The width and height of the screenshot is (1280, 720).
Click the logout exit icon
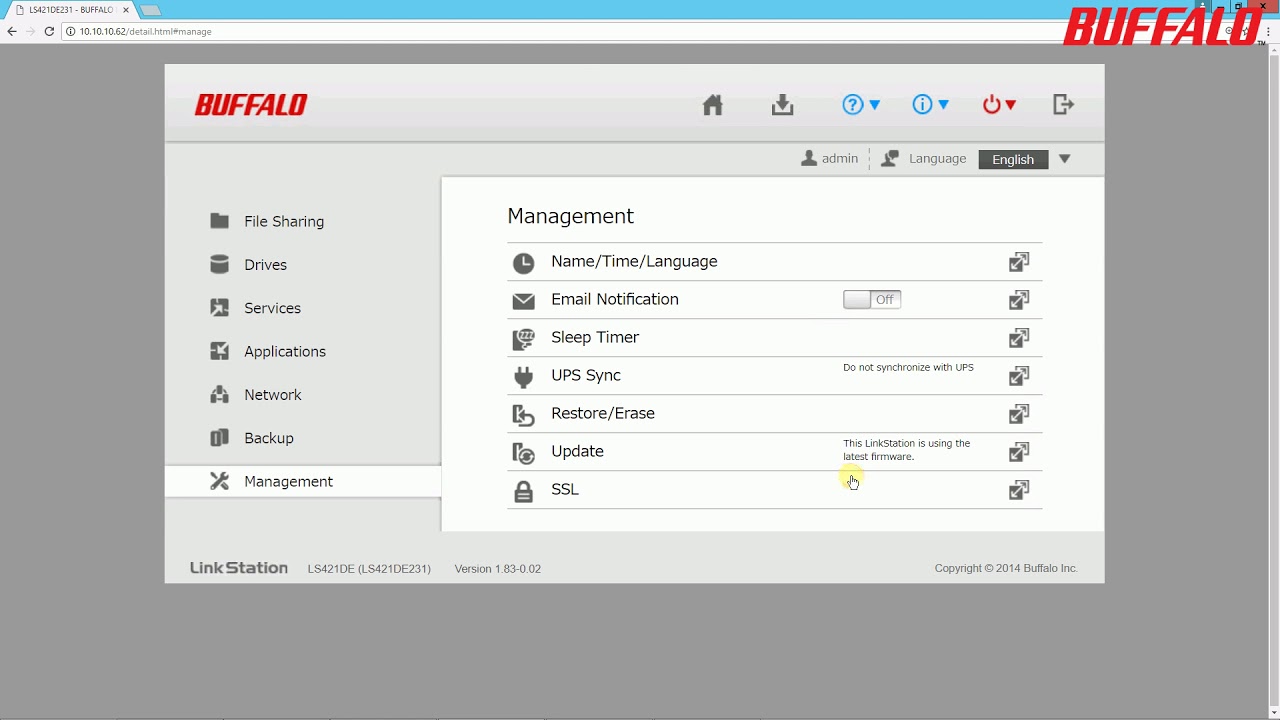click(1063, 105)
